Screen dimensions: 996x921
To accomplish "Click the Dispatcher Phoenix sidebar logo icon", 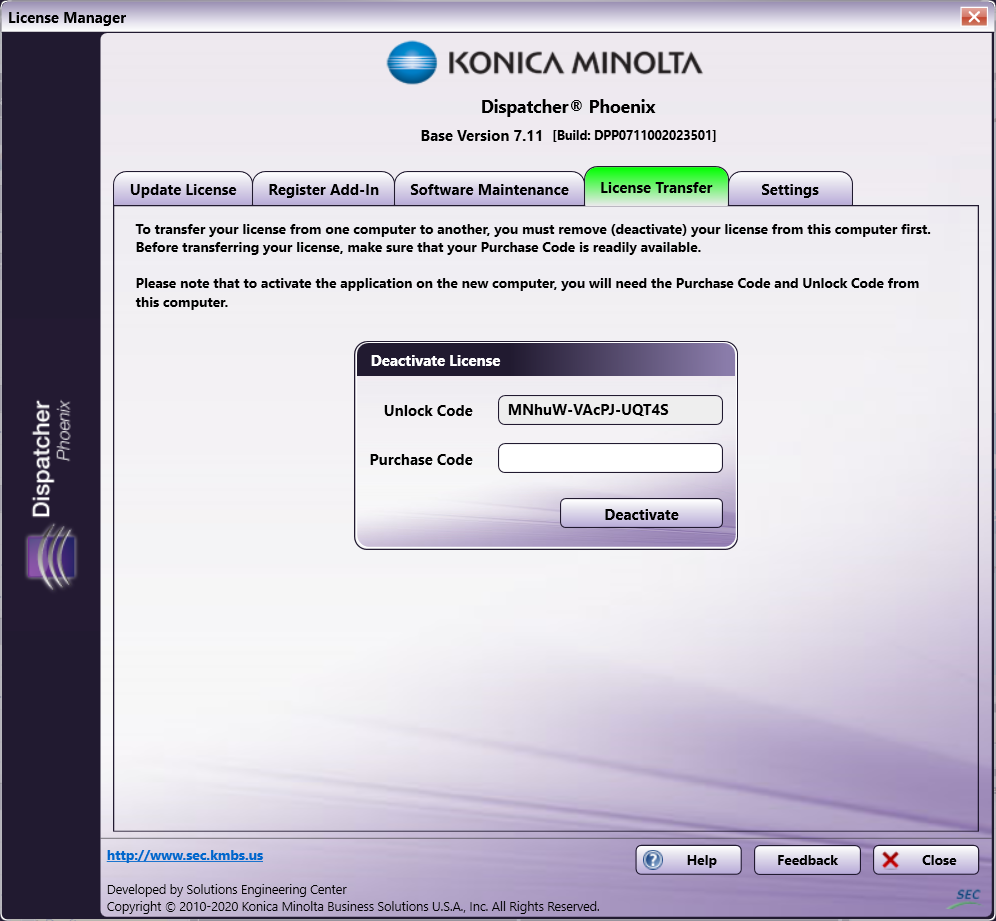I will pos(51,557).
